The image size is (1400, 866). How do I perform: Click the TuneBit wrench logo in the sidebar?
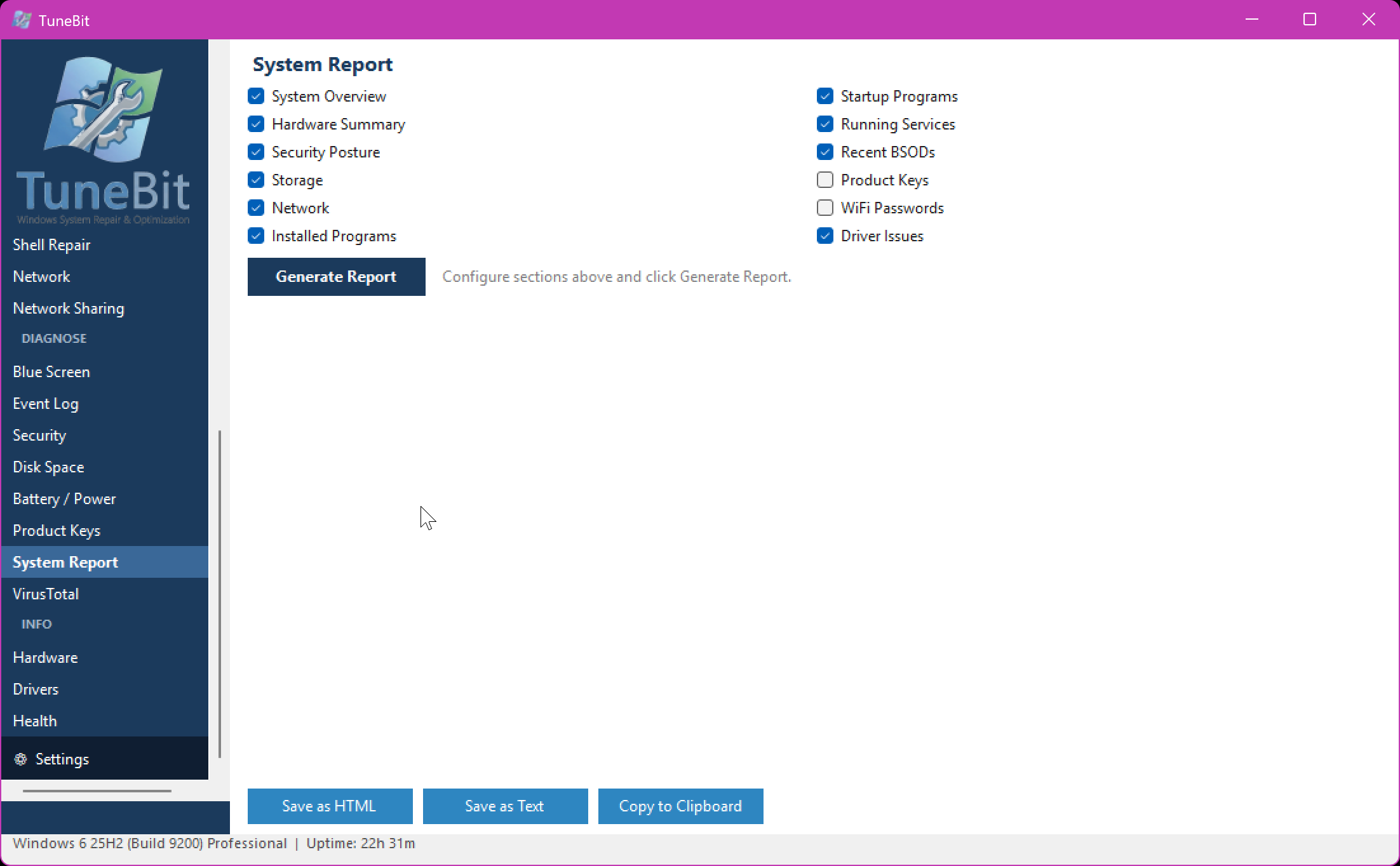click(104, 109)
